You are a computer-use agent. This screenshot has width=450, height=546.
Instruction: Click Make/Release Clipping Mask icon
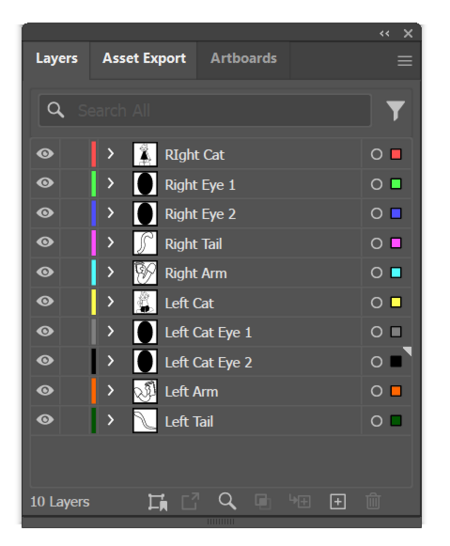click(x=263, y=502)
